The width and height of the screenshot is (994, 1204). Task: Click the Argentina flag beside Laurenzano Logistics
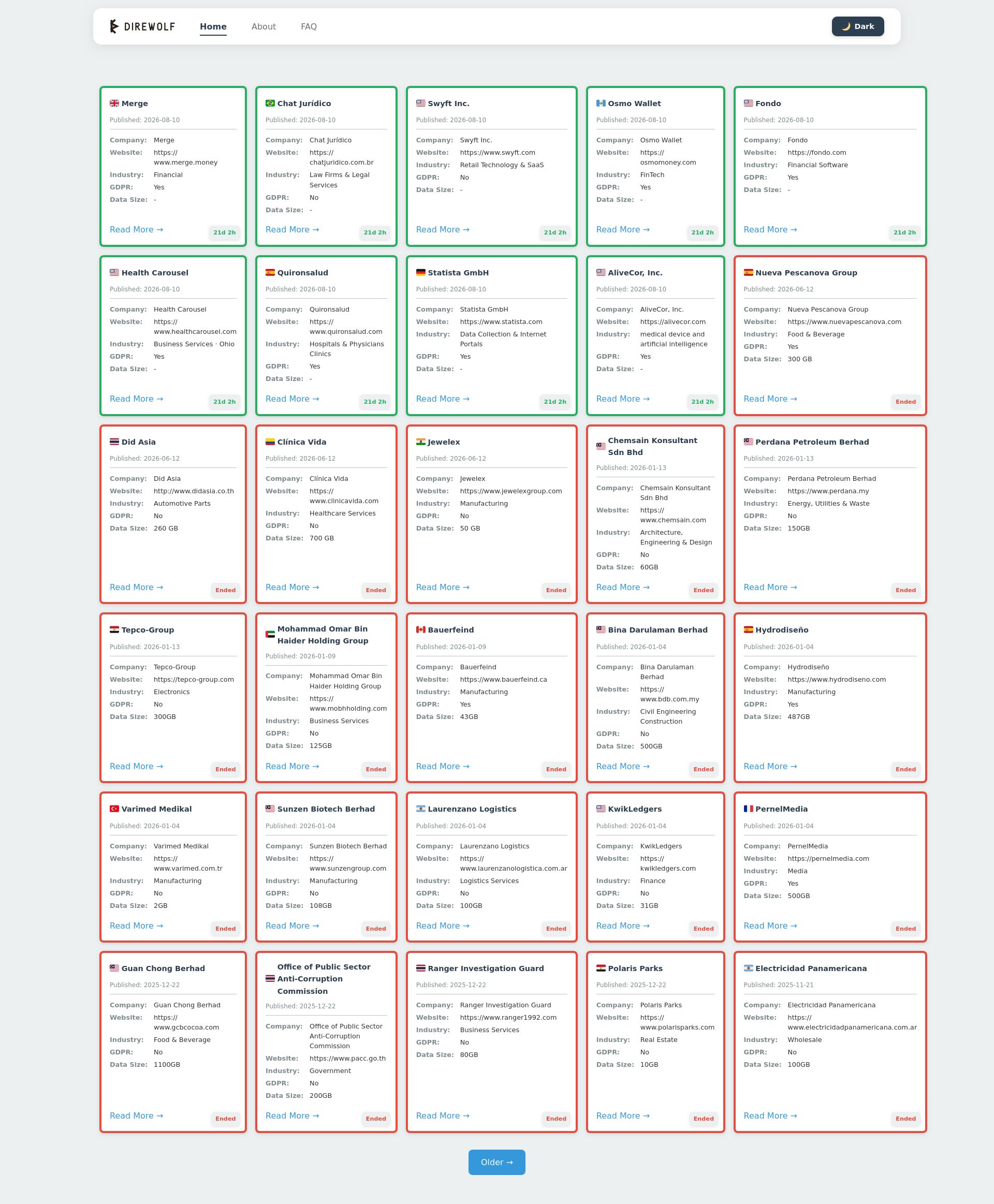pyautogui.click(x=421, y=809)
